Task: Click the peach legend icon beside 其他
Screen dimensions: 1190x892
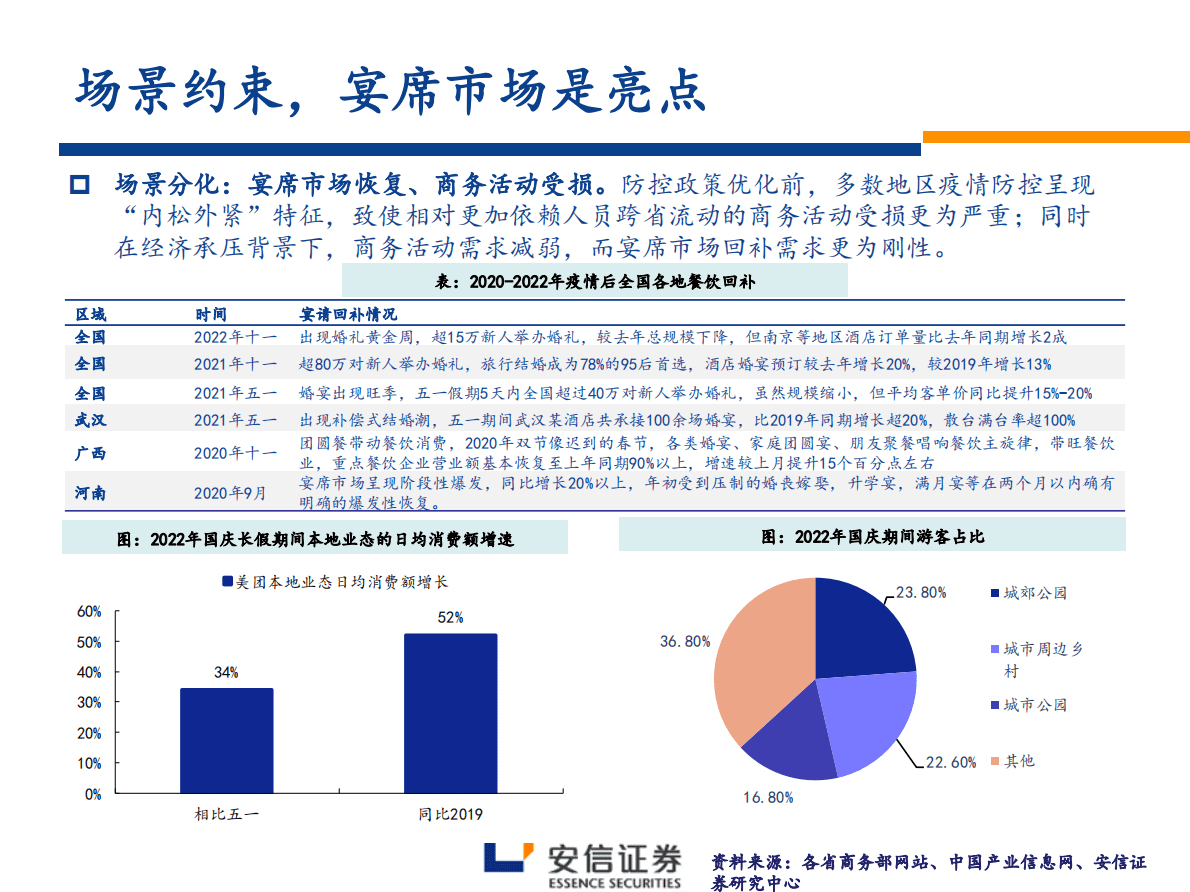Action: (996, 761)
